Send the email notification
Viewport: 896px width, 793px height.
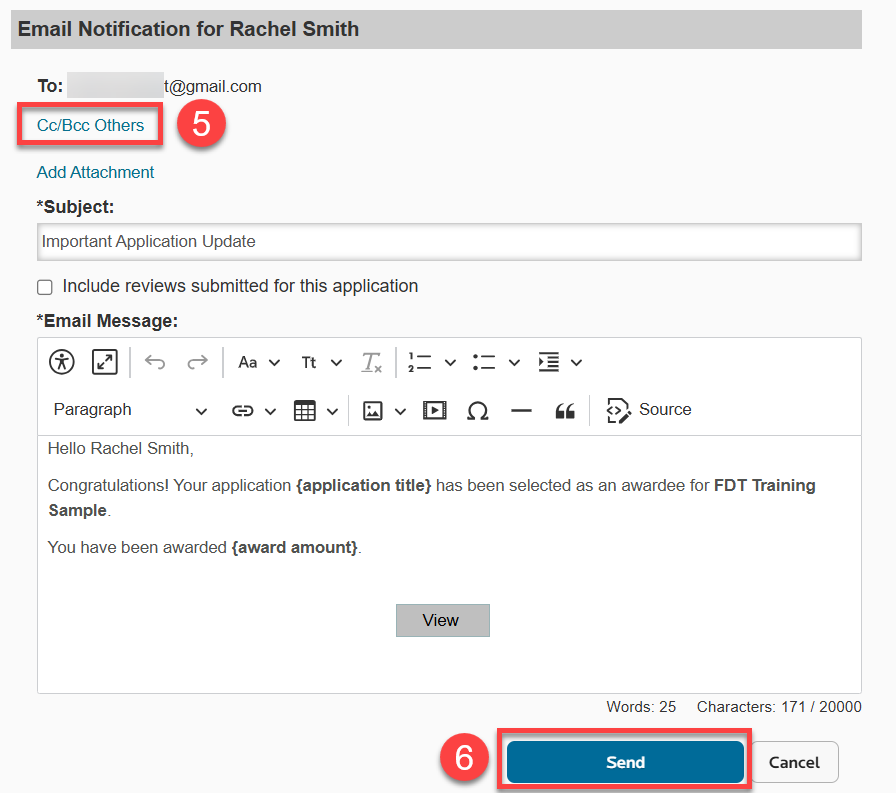point(625,762)
